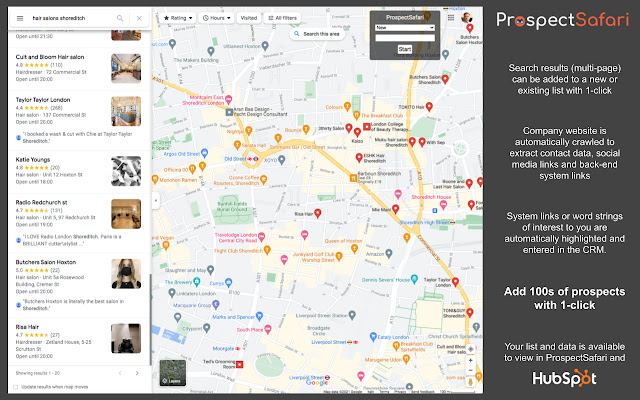Open the map Layers thumbnail
The height and width of the screenshot is (400, 640).
(x=173, y=373)
